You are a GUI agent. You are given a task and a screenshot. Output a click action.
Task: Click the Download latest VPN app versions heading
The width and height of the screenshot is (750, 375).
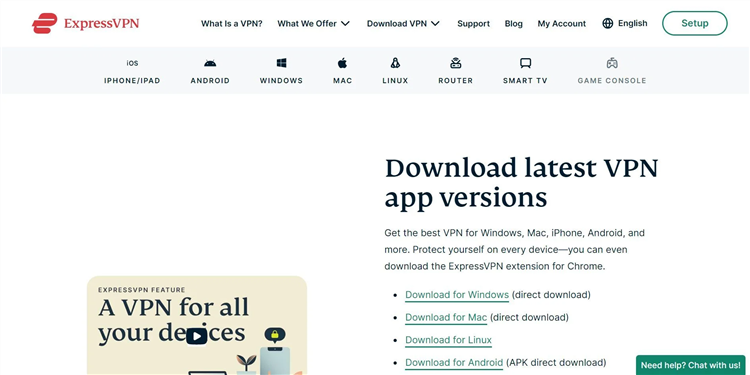click(521, 182)
